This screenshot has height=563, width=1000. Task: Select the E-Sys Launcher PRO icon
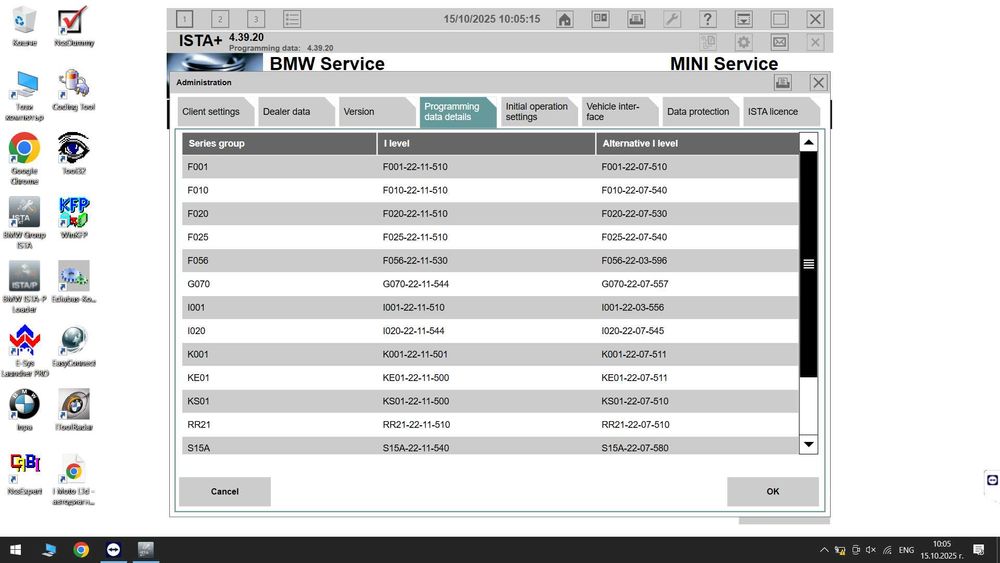[x=24, y=351]
